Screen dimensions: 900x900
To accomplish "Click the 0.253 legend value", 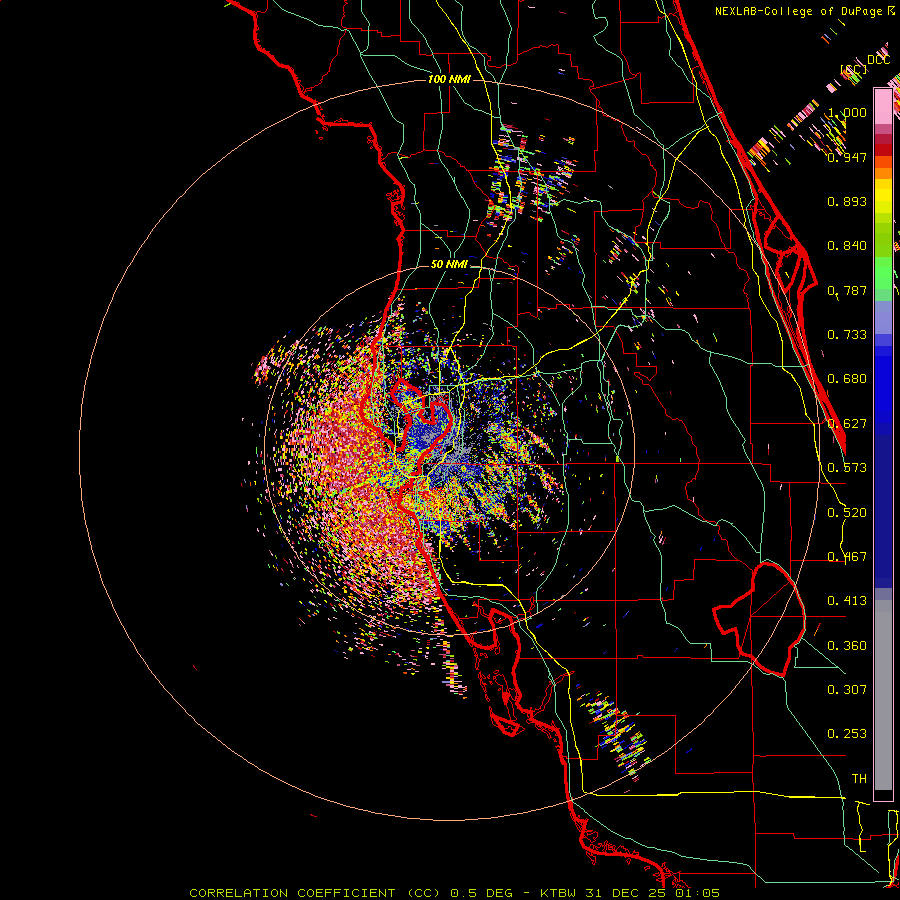I will tap(847, 734).
